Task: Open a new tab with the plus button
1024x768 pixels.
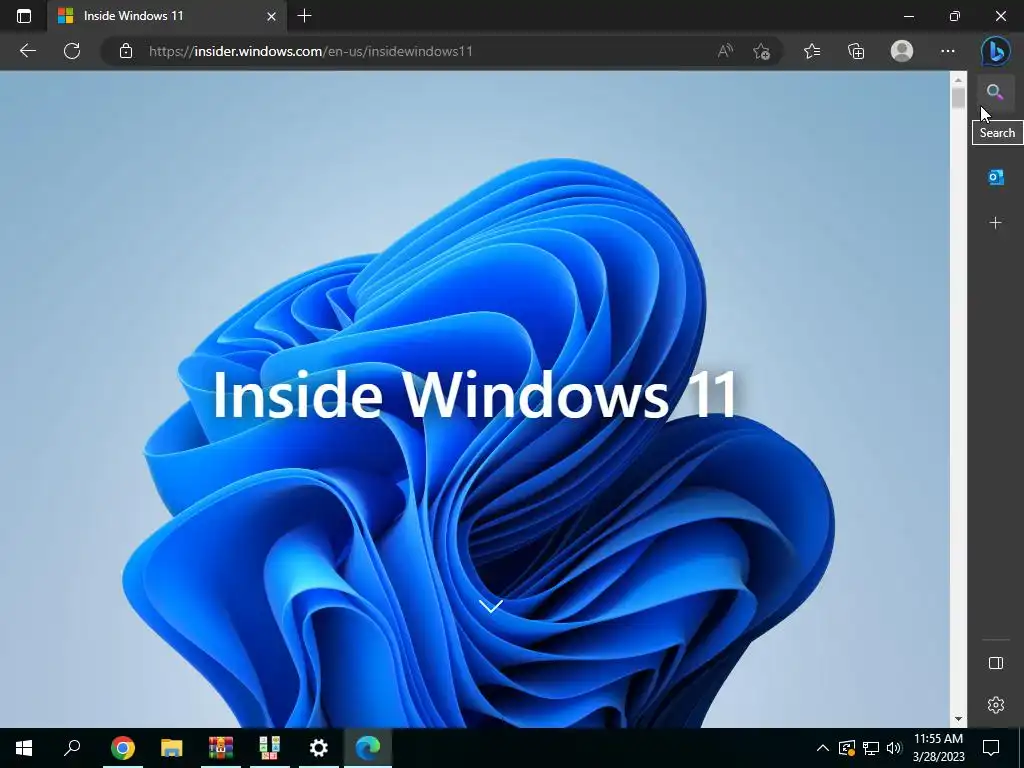Action: 304,16
